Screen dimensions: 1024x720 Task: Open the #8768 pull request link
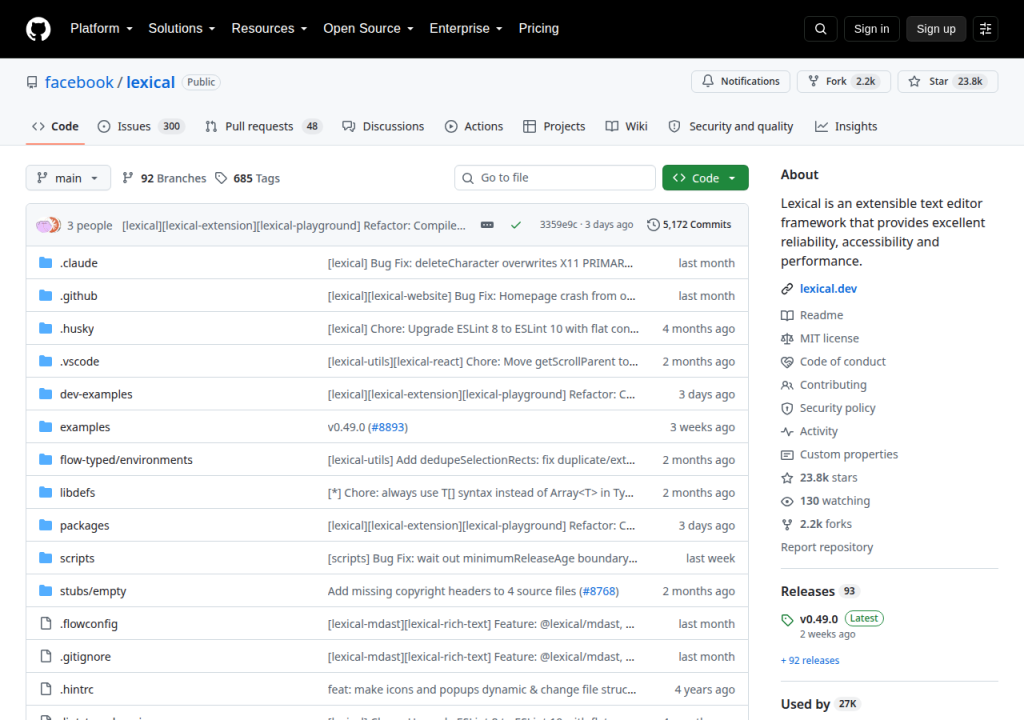click(599, 591)
